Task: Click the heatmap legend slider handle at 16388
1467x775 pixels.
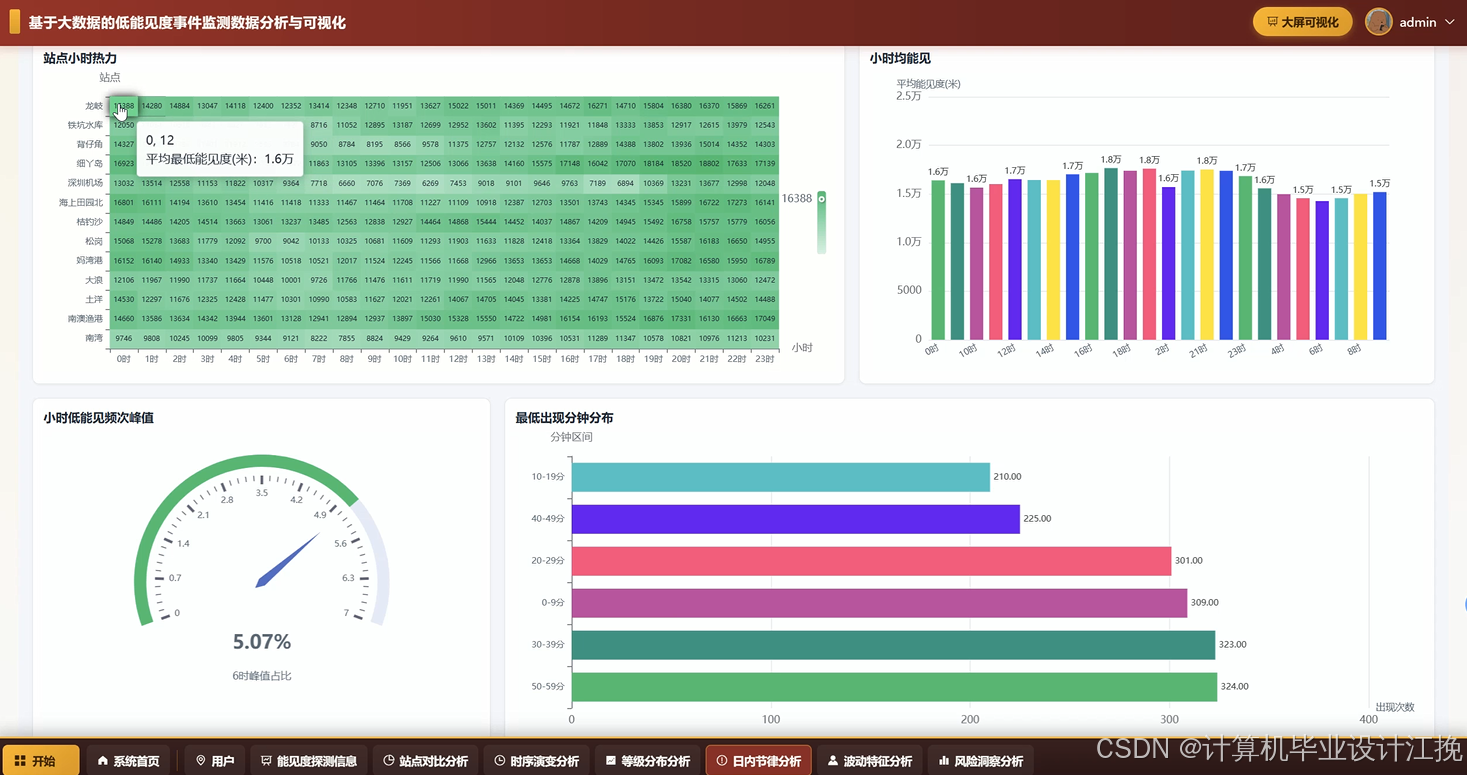Action: pos(822,199)
